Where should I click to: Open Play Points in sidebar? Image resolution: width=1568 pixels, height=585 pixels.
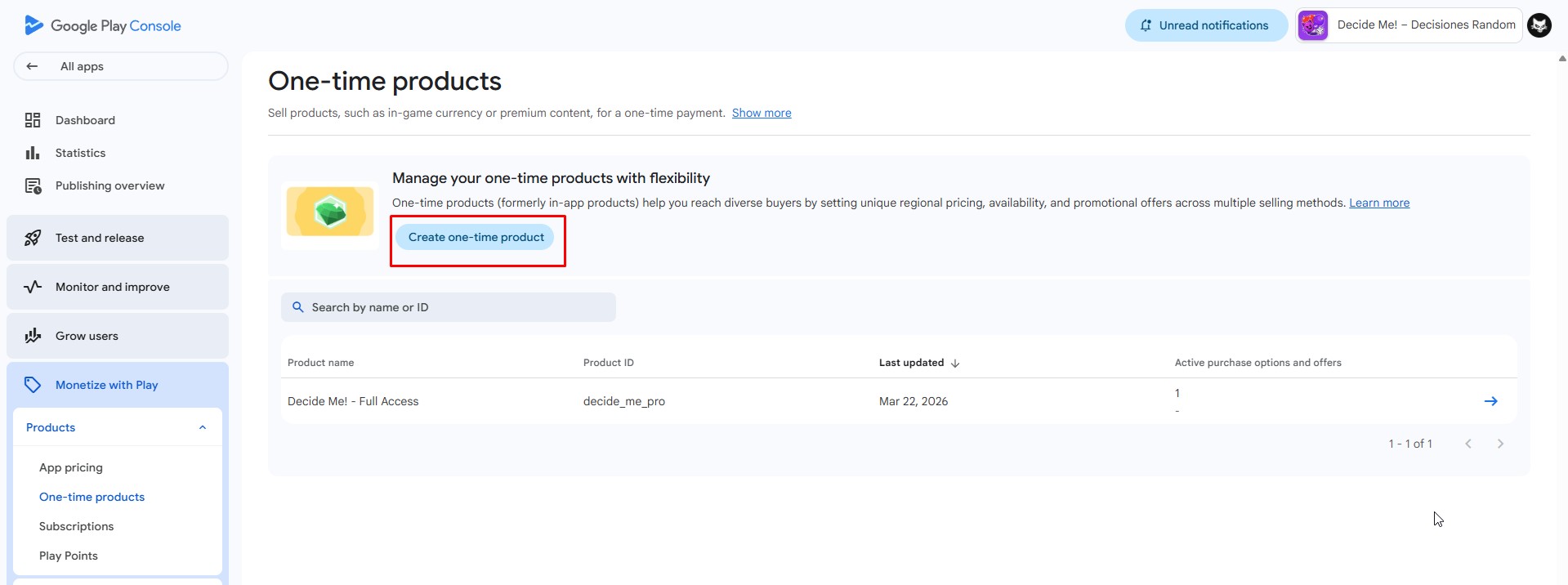[x=69, y=556]
